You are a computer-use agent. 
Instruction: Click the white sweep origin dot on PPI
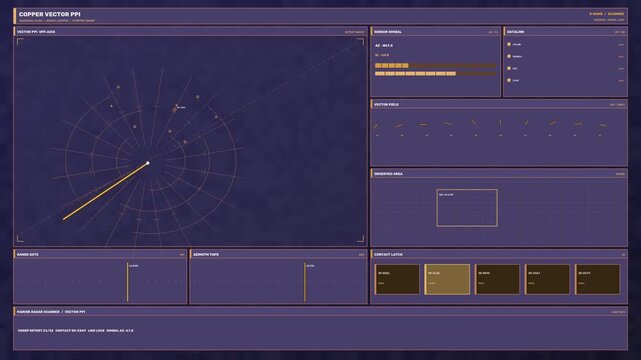point(148,163)
